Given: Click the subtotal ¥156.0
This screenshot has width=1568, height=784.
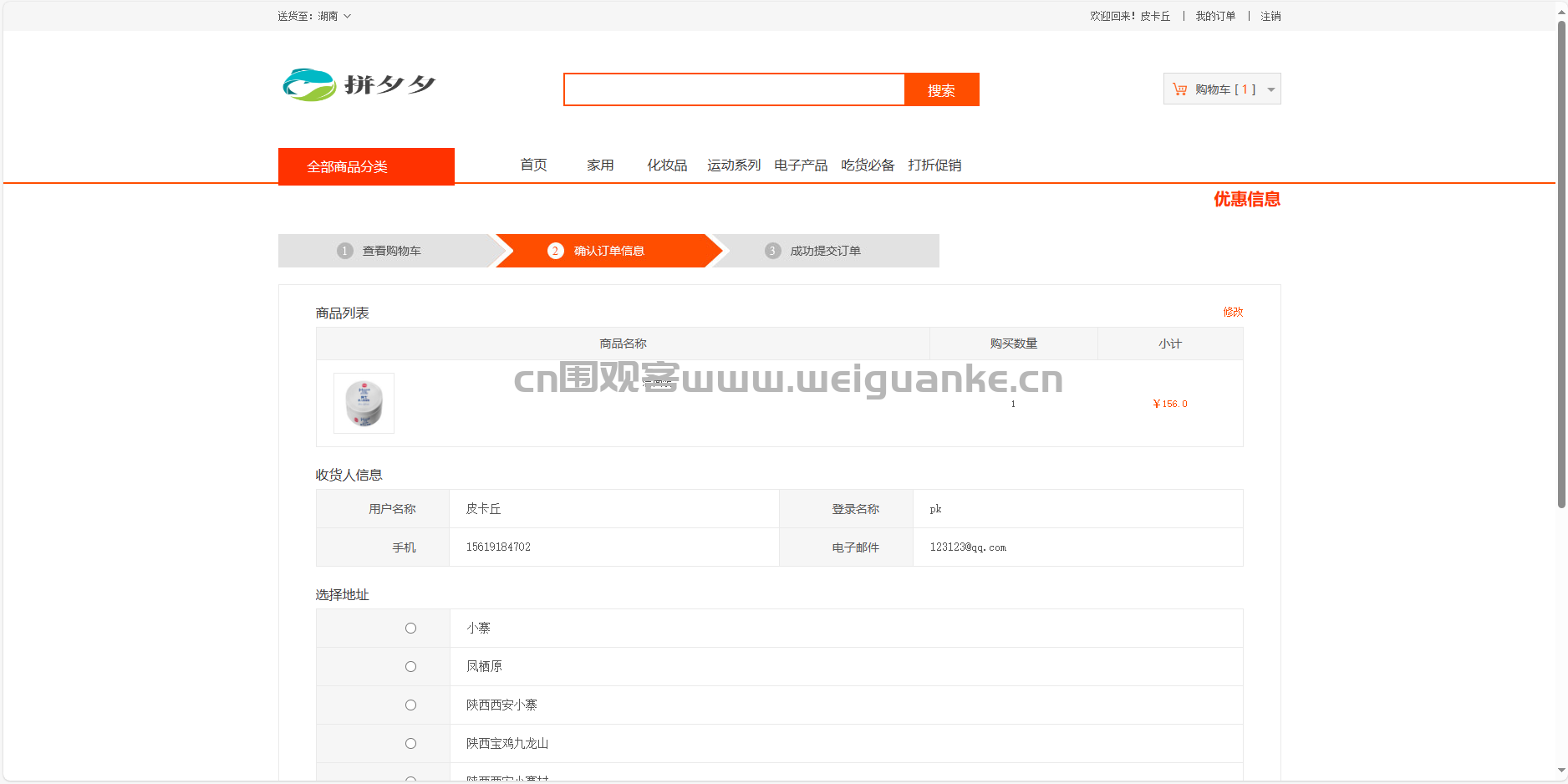Looking at the screenshot, I should coord(1170,404).
